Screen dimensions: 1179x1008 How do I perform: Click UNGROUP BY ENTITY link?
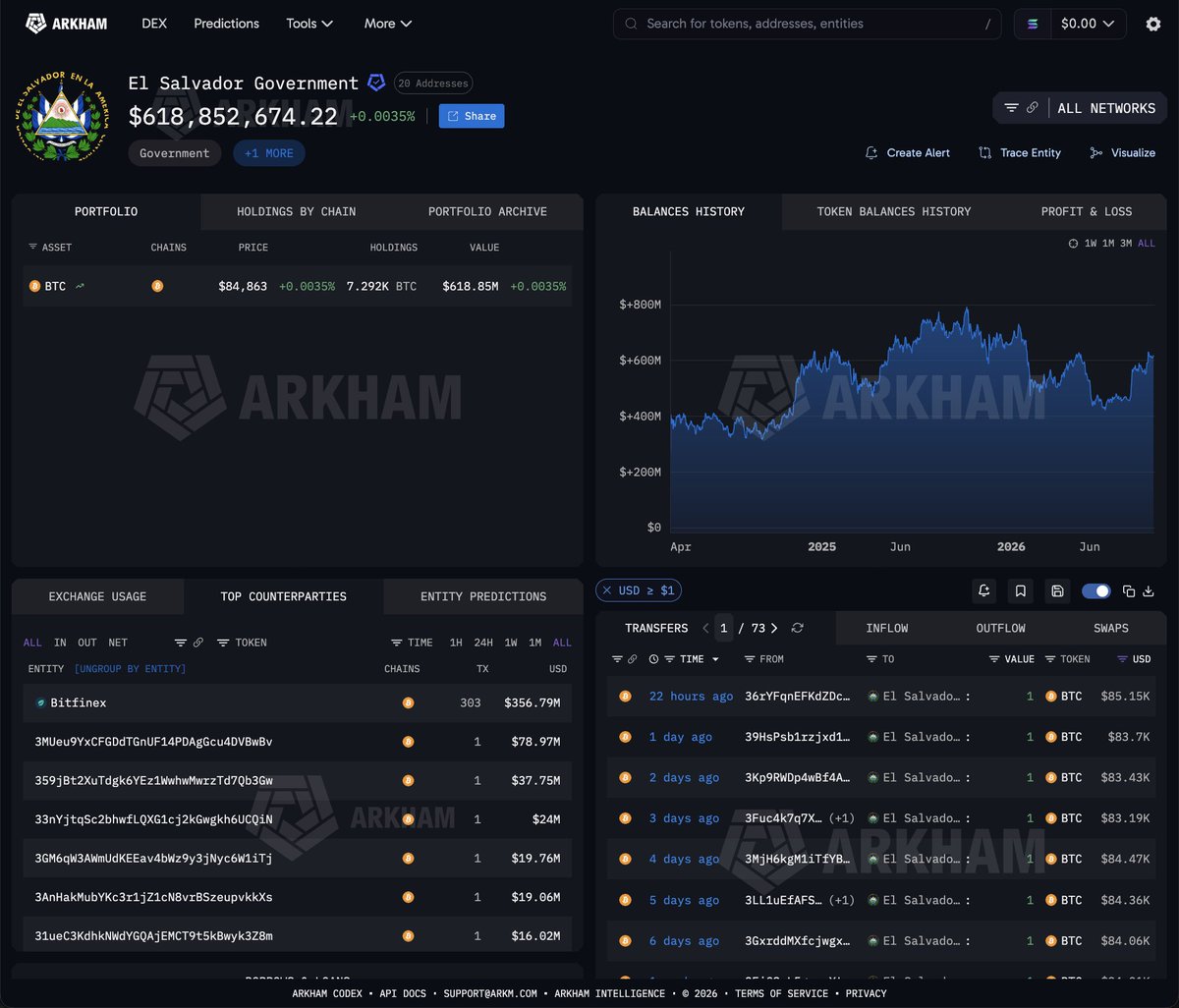click(x=130, y=669)
